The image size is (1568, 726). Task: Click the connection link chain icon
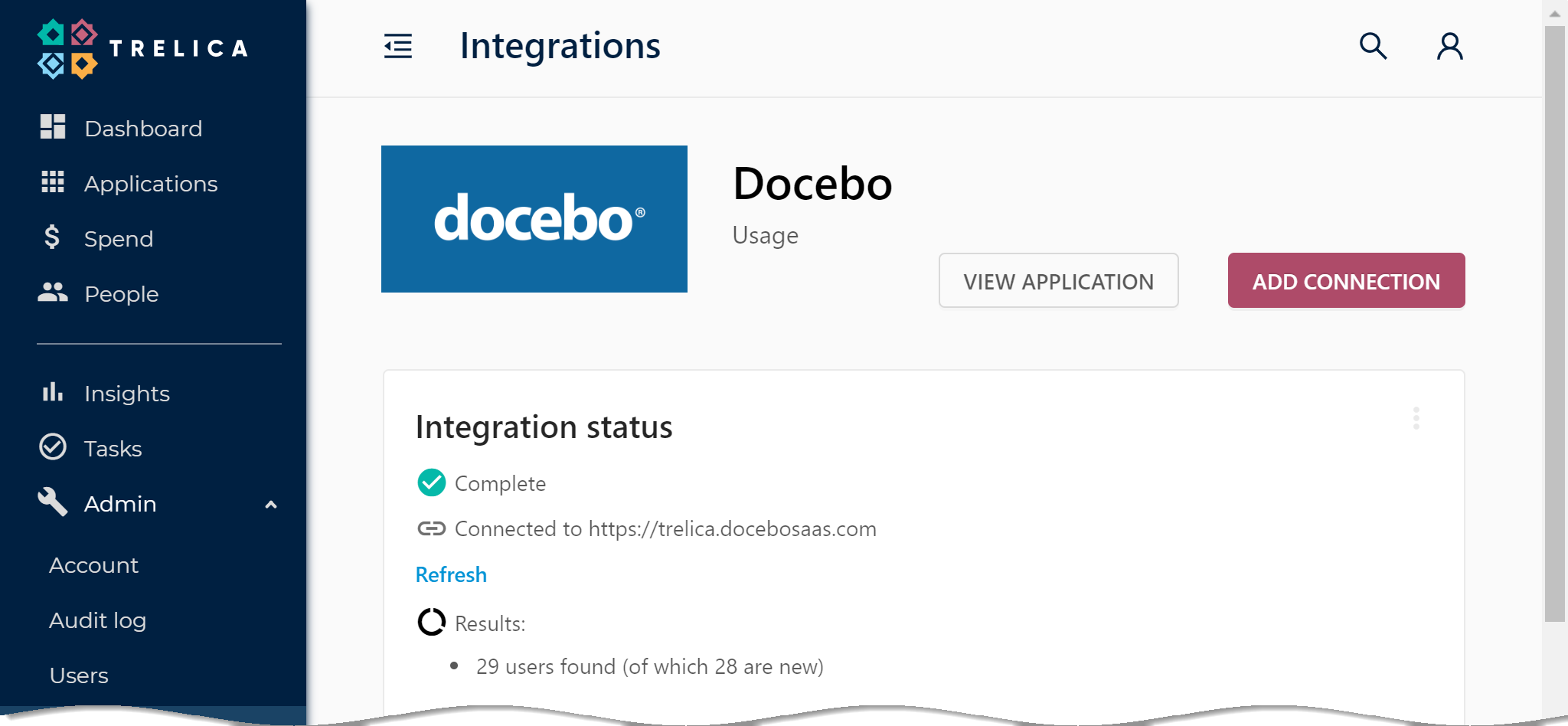(432, 528)
